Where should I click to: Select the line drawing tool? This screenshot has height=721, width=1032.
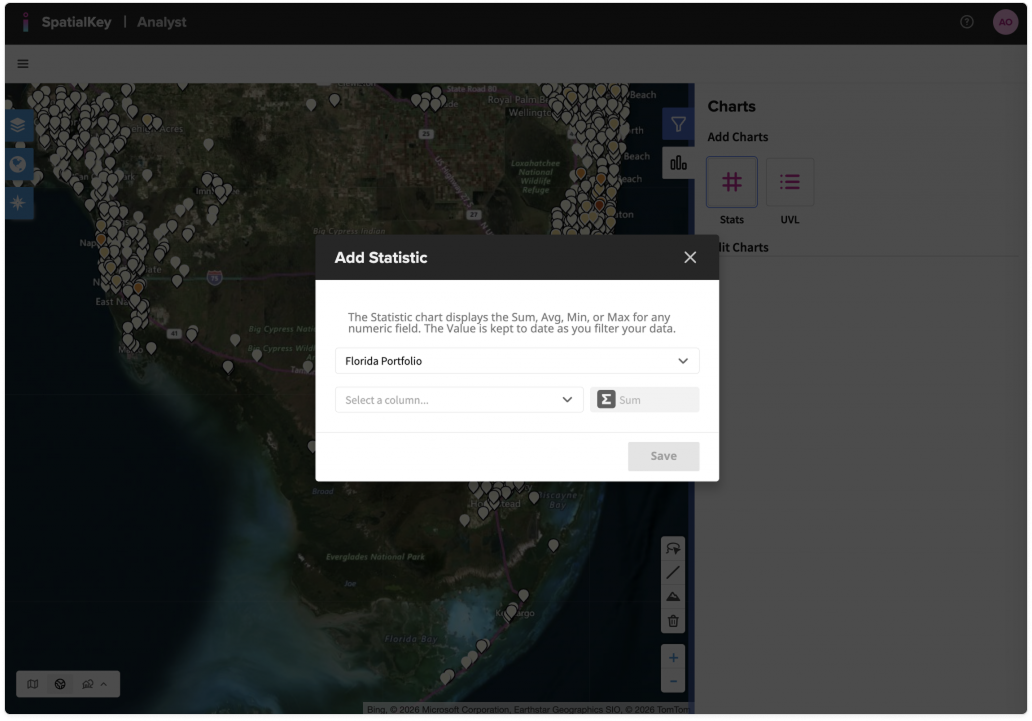673,573
